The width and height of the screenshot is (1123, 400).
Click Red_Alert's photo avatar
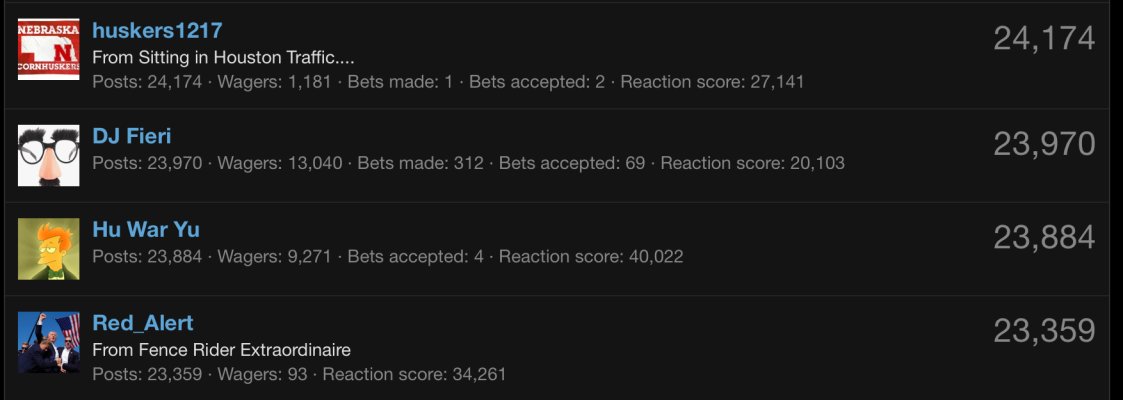coord(49,342)
